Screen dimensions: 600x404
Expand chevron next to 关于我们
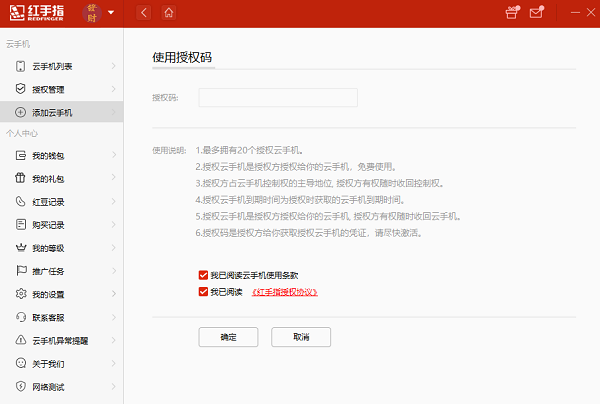(114, 363)
